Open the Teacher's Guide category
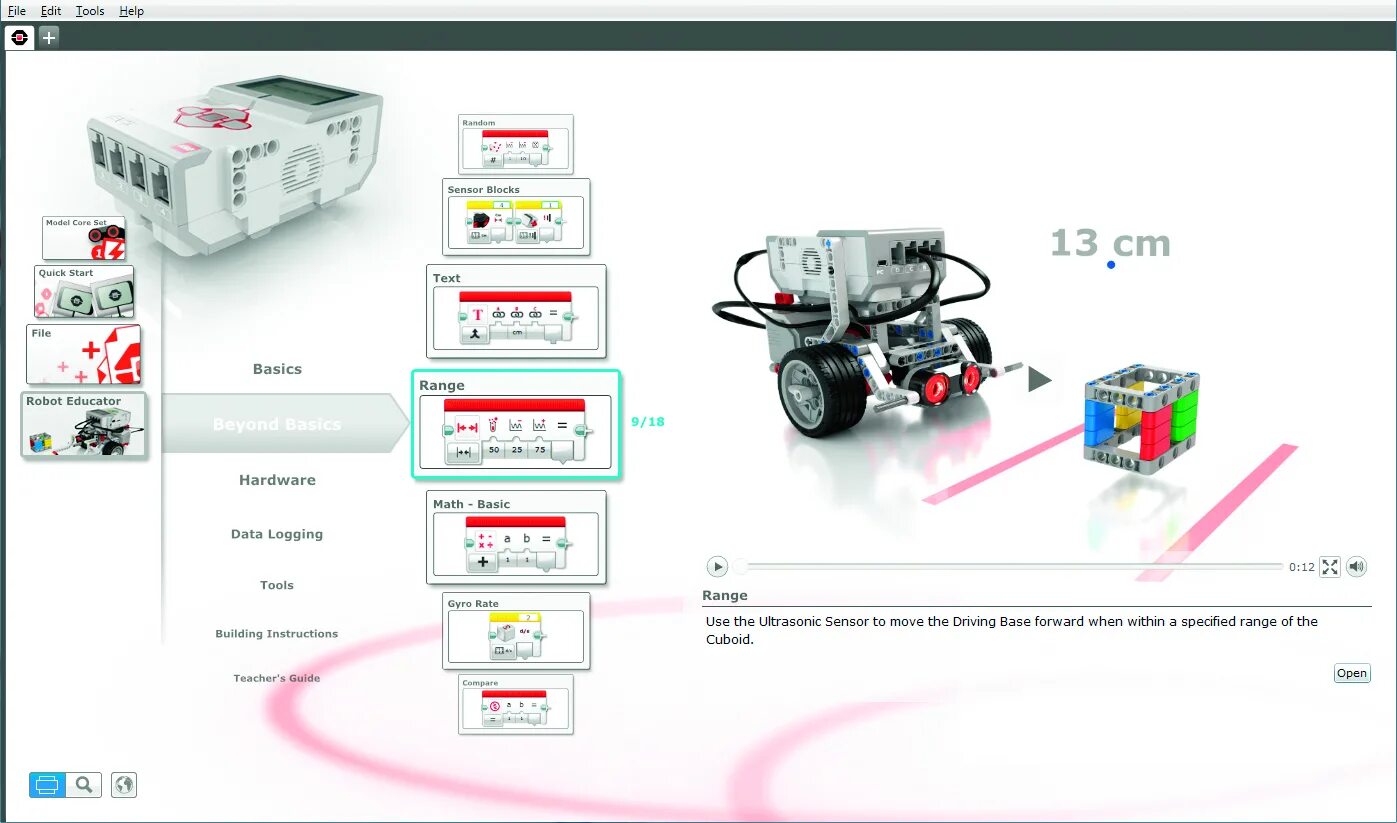This screenshot has height=823, width=1397. click(277, 678)
